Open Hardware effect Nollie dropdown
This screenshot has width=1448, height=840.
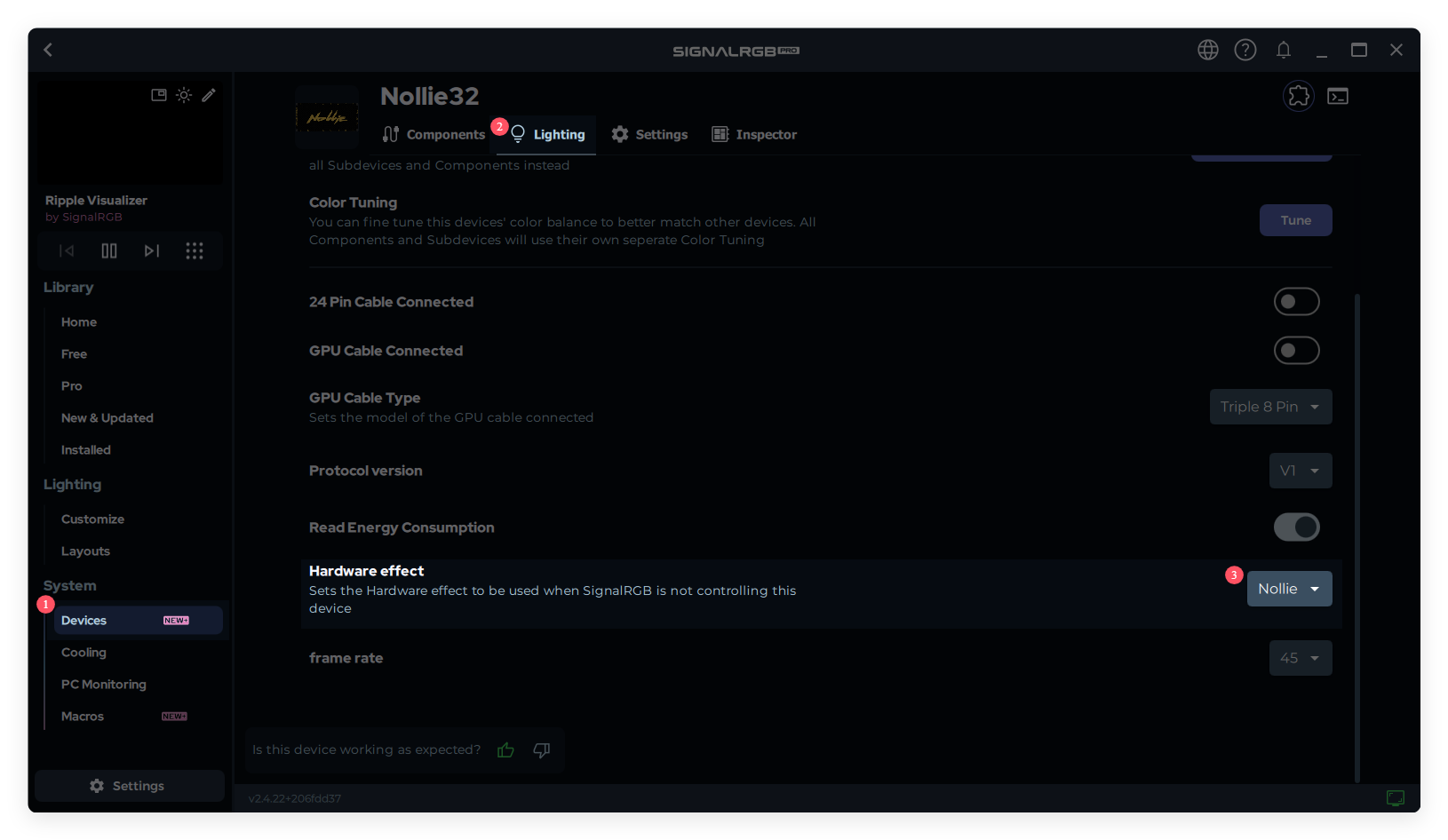click(1290, 589)
